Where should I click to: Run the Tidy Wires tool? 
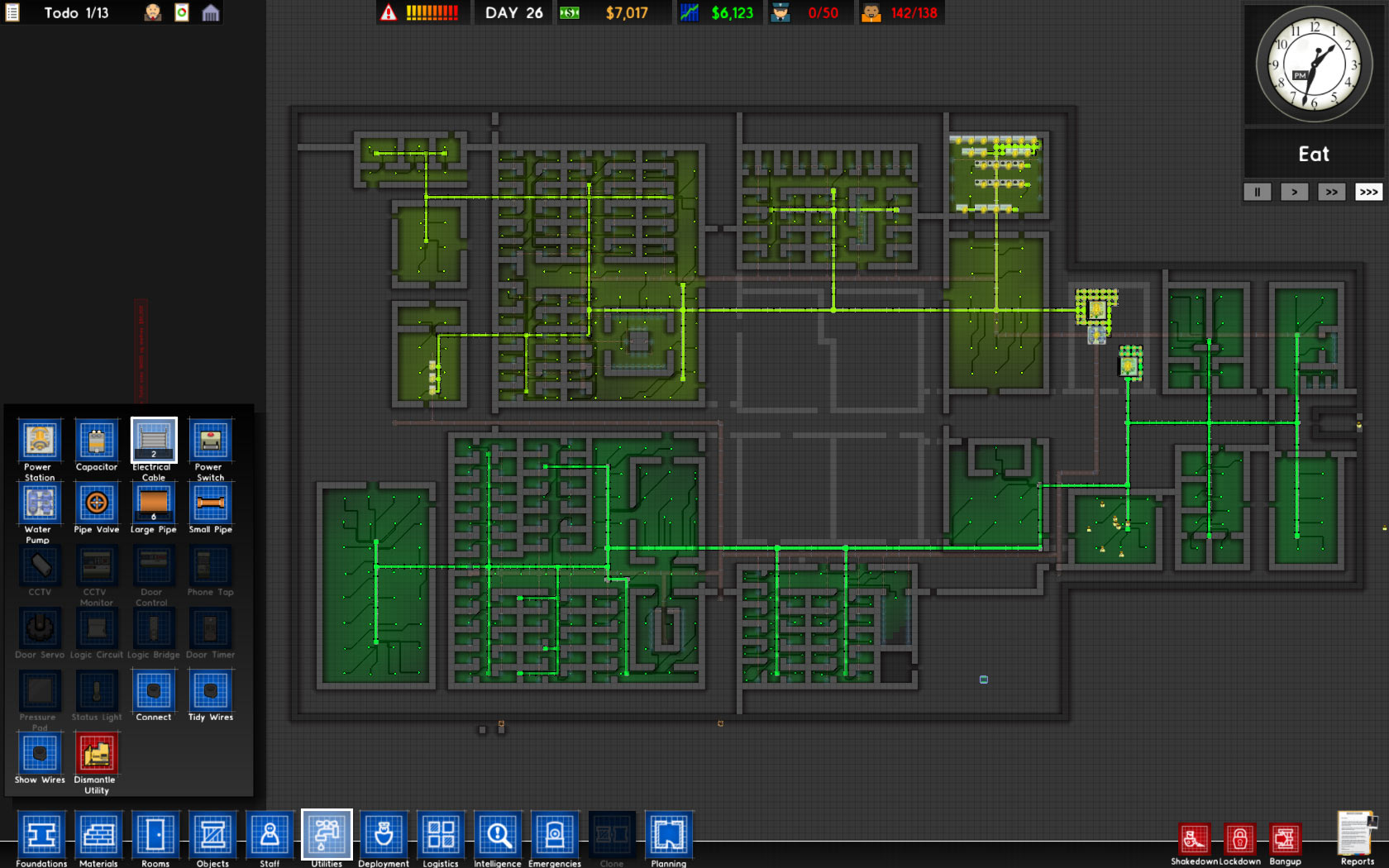click(211, 690)
